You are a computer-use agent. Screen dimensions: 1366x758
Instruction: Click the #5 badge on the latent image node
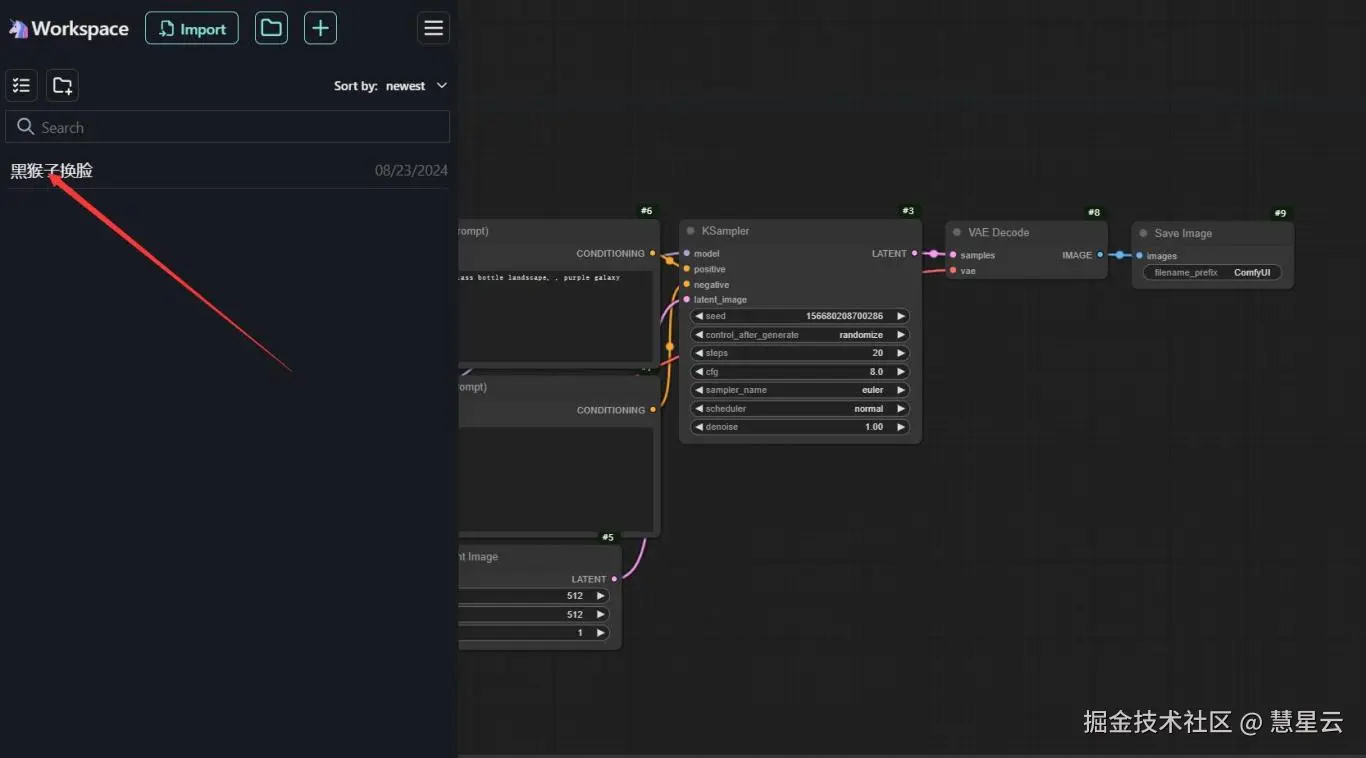point(607,537)
